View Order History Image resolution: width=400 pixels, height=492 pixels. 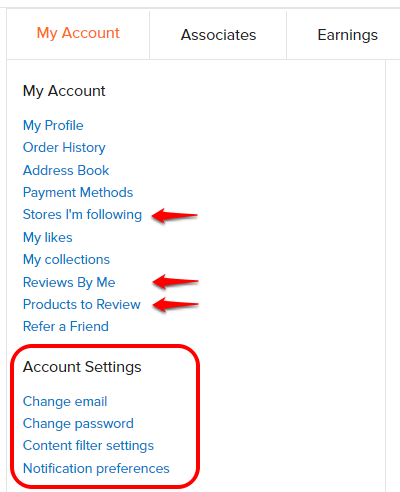(64, 148)
